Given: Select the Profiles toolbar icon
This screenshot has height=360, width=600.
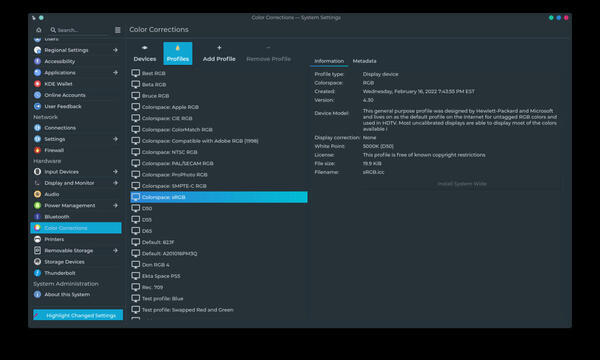Looking at the screenshot, I should pos(178,48).
